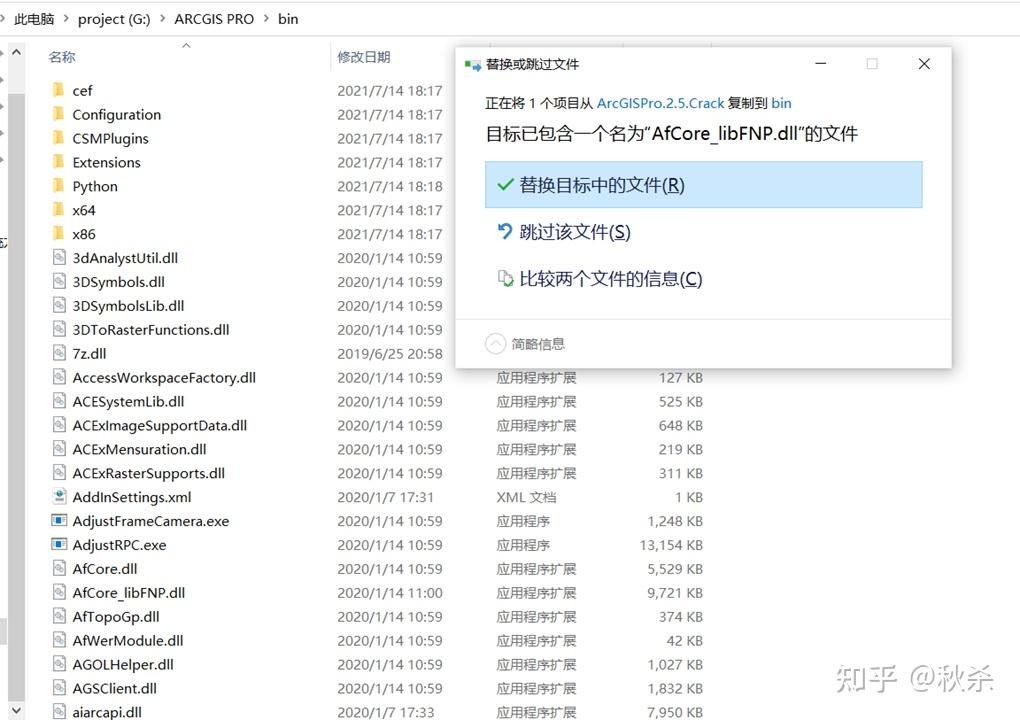Click the 7,950 KB size cell

click(675, 712)
